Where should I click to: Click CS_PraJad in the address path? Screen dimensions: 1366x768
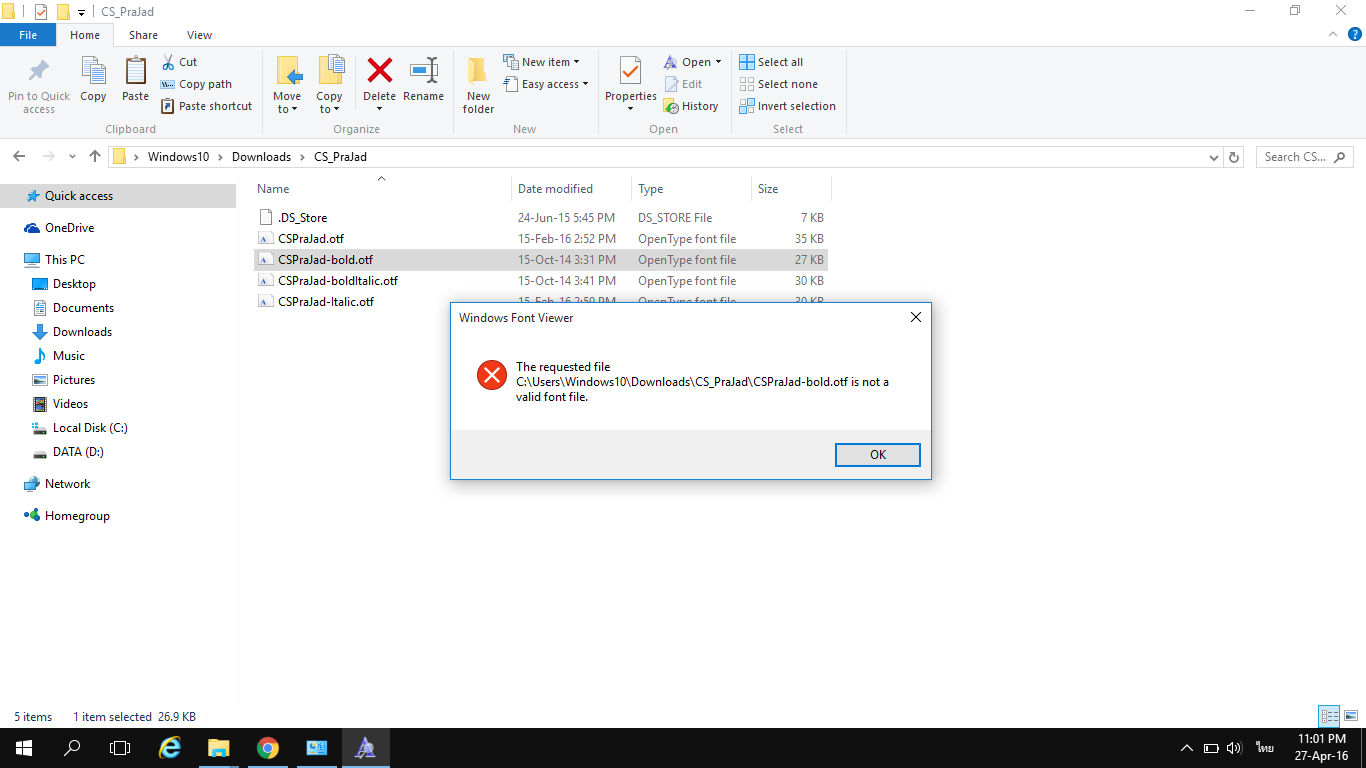pyautogui.click(x=340, y=157)
